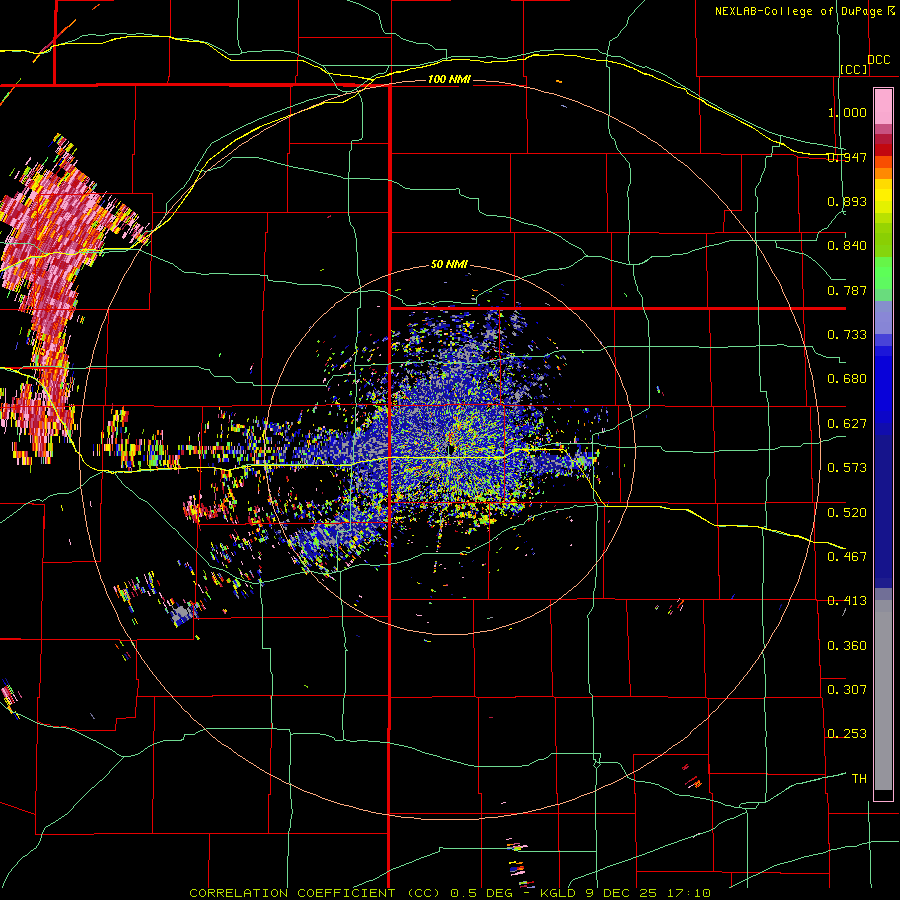Click the 0.307 color scale value
The width and height of the screenshot is (900, 900).
(x=847, y=690)
